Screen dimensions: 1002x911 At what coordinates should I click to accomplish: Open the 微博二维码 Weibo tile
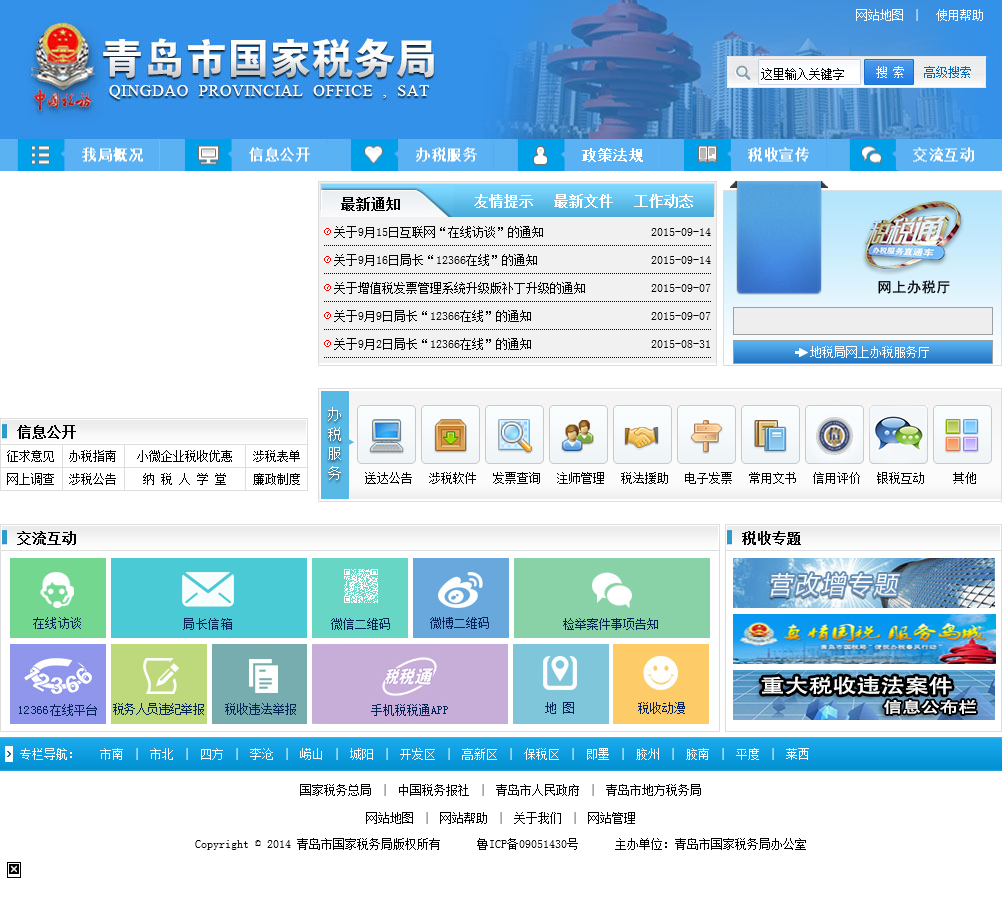tap(461, 598)
